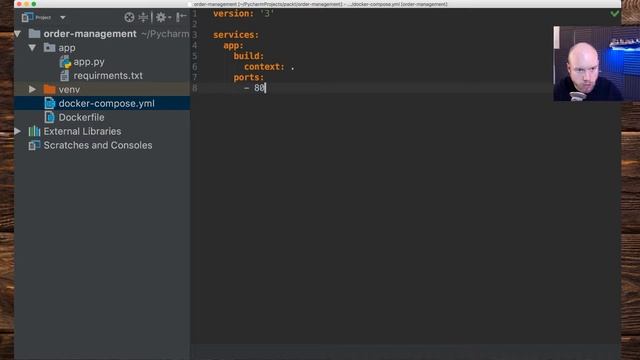Click the docker-compose.yml file icon

pyautogui.click(x=49, y=103)
